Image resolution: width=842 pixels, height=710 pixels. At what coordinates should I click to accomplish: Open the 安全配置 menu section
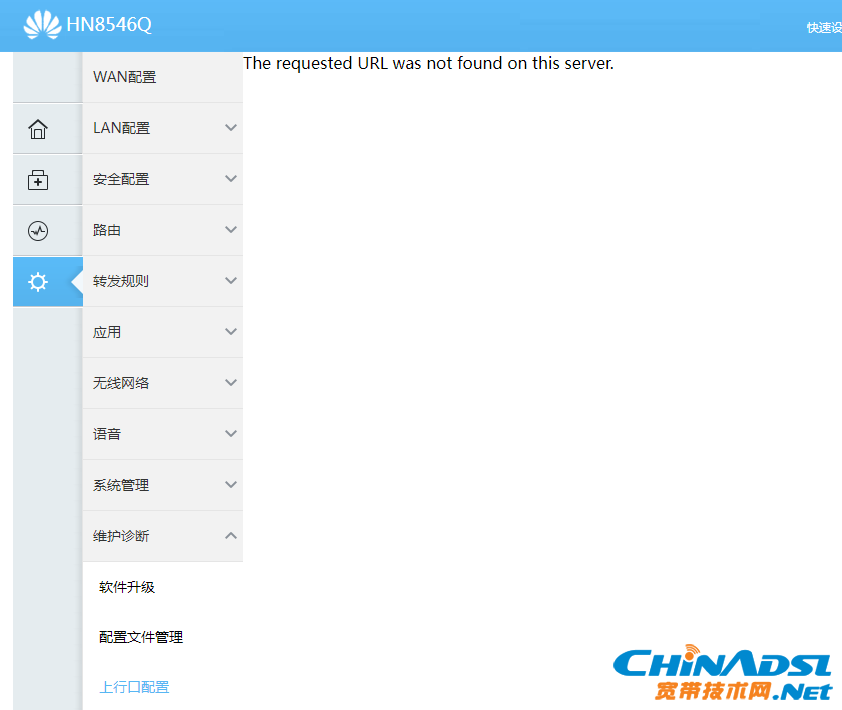coord(163,179)
